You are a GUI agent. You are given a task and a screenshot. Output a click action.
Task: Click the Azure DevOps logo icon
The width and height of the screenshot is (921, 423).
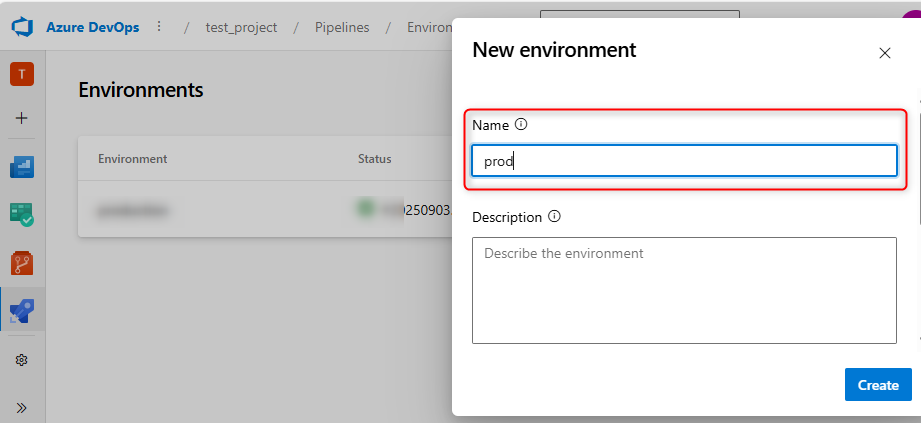click(22, 28)
